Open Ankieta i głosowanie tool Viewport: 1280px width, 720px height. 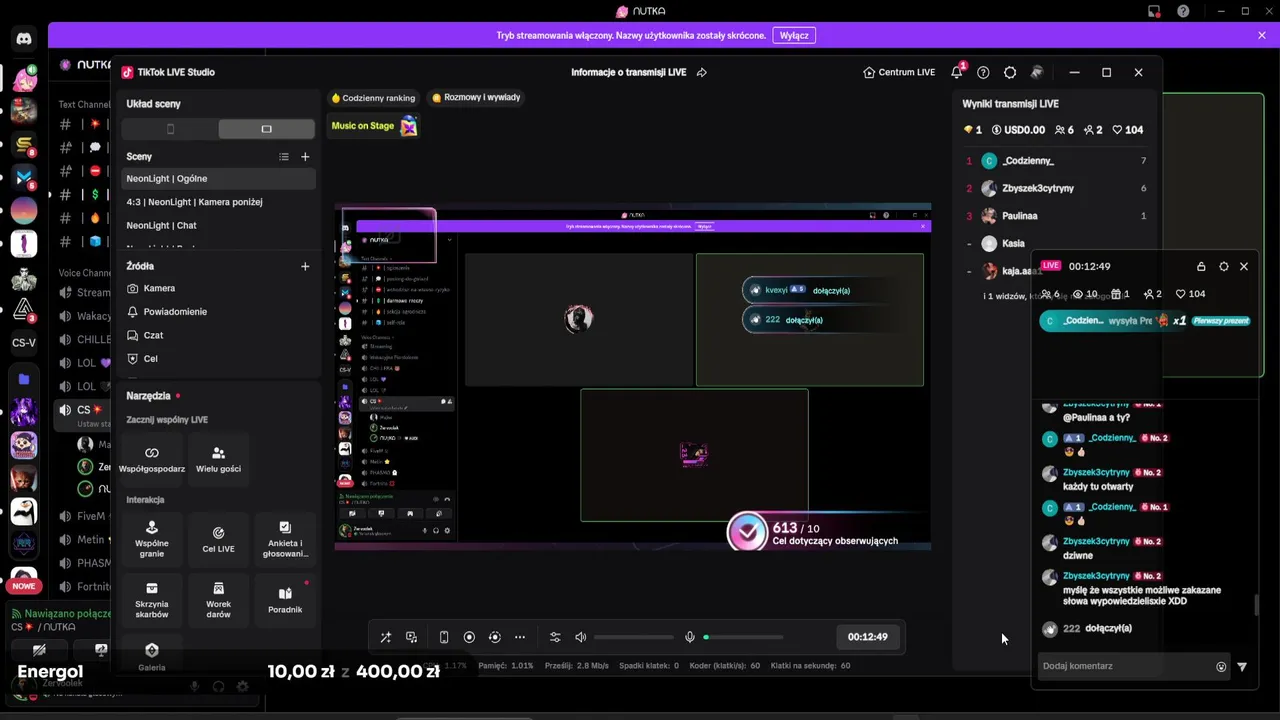pyautogui.click(x=285, y=539)
